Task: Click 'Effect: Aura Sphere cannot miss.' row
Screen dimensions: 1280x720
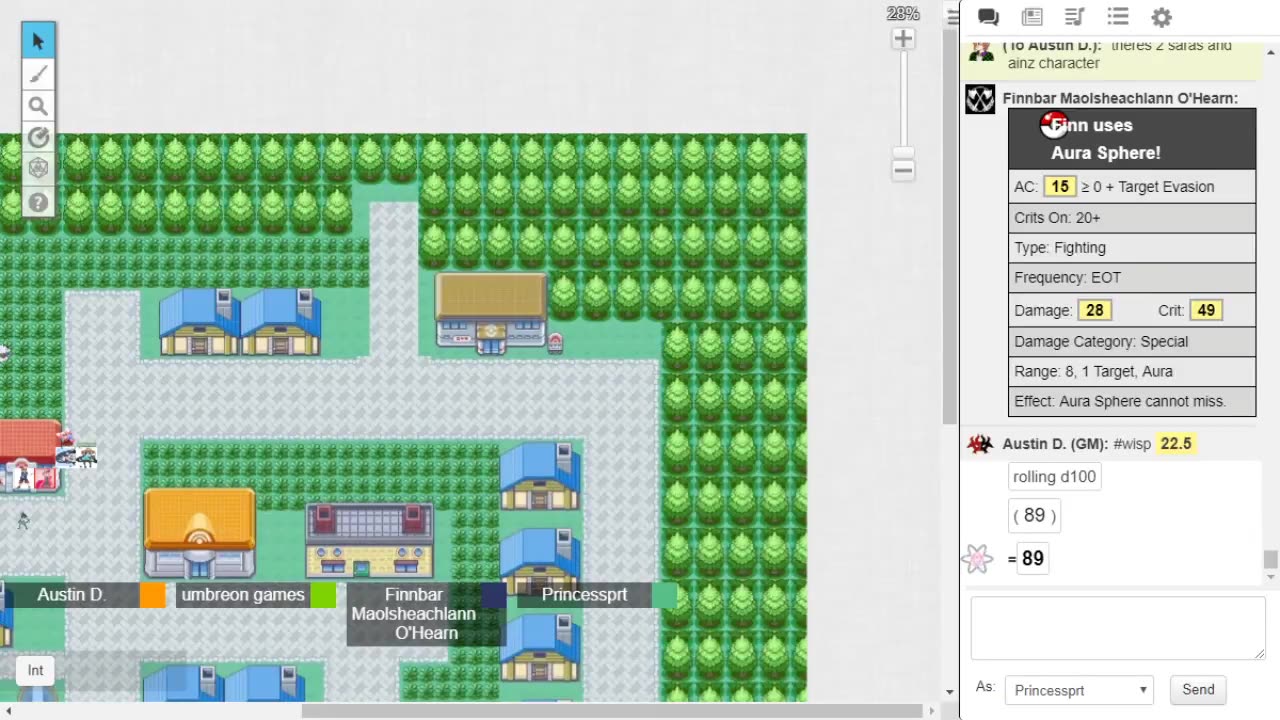Action: pos(1132,402)
